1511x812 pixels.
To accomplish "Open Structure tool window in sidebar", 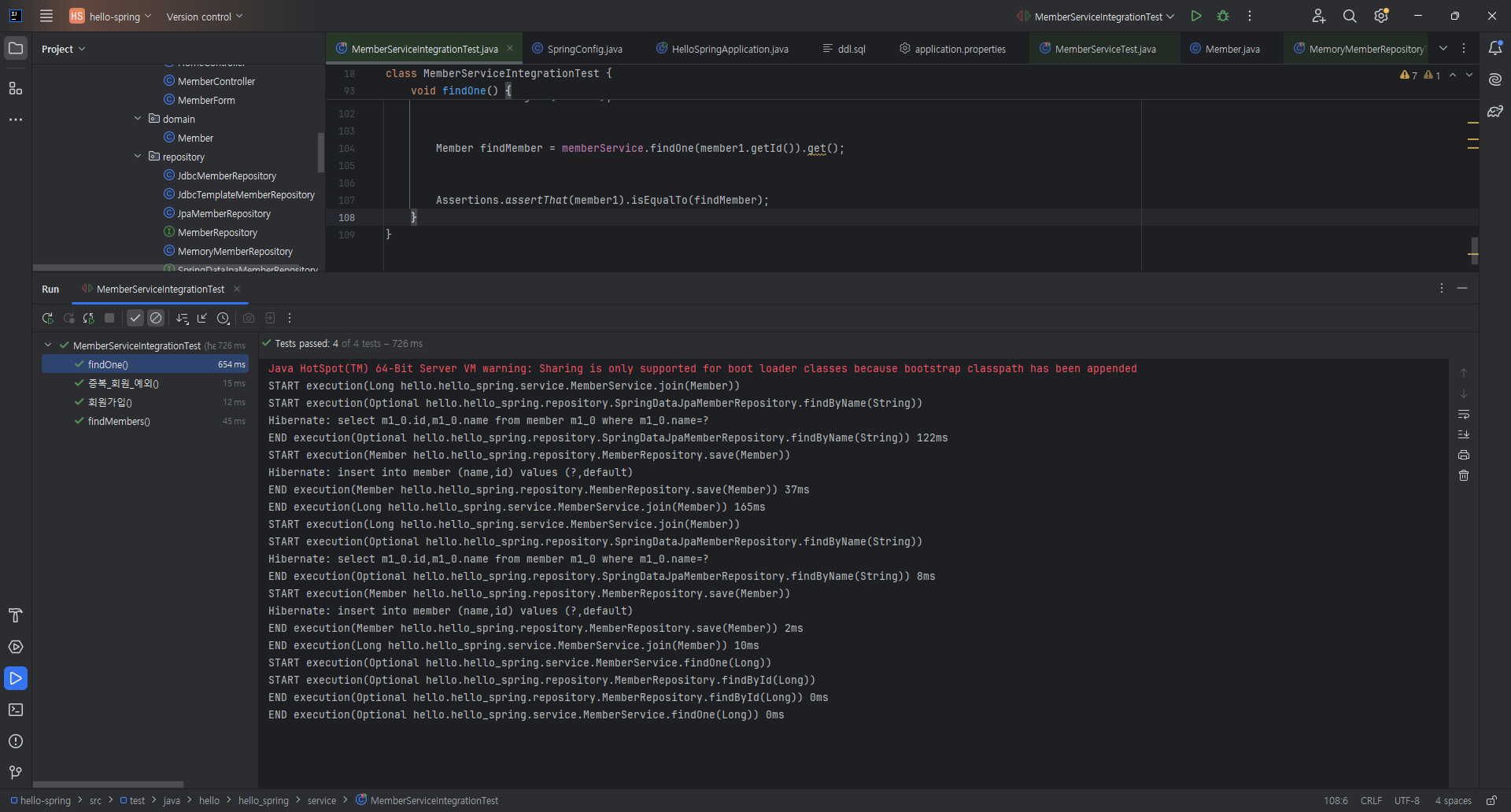I will pyautogui.click(x=16, y=88).
